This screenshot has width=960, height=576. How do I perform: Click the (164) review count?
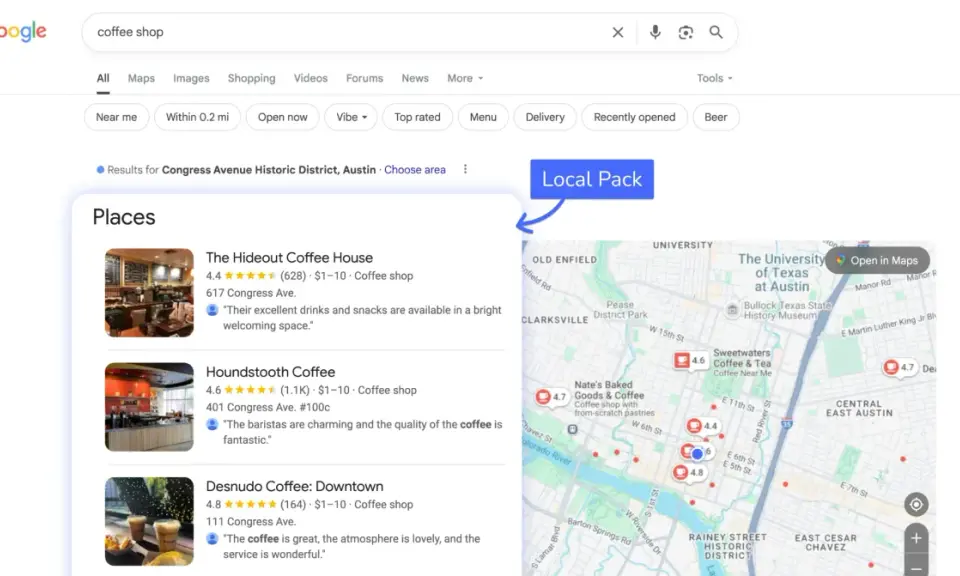tap(293, 505)
